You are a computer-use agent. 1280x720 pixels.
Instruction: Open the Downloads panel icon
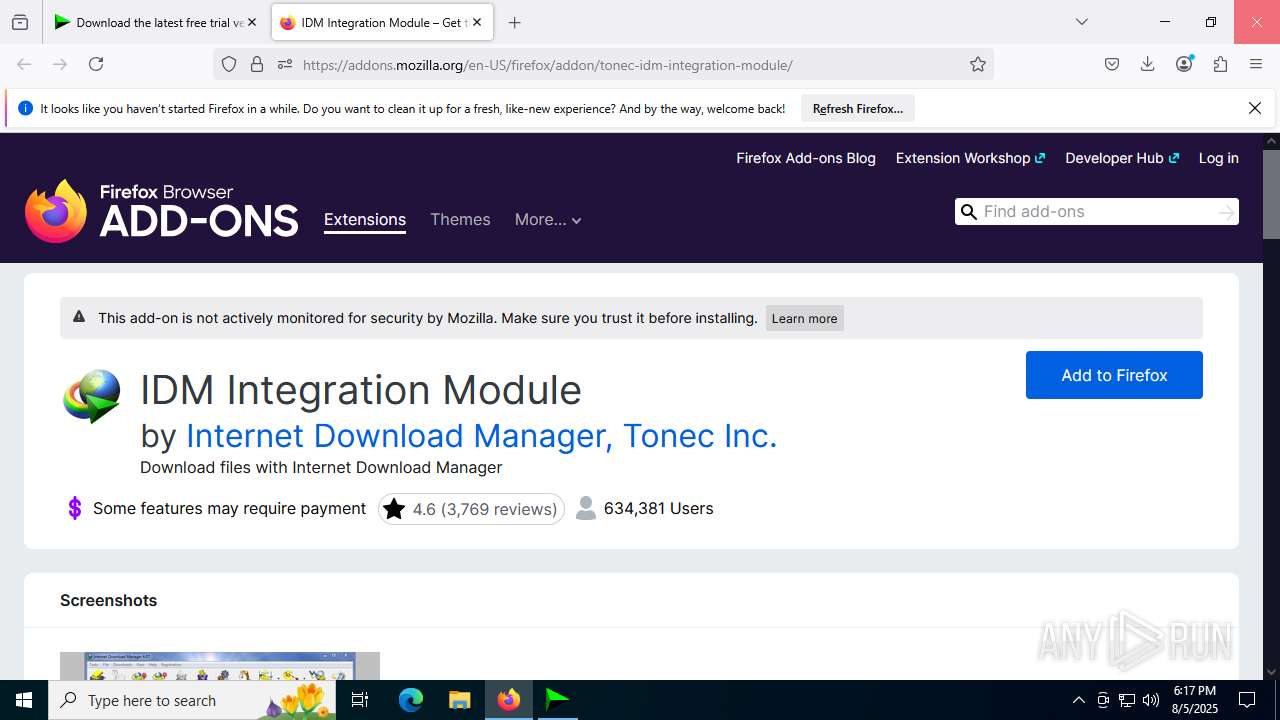[1148, 64]
